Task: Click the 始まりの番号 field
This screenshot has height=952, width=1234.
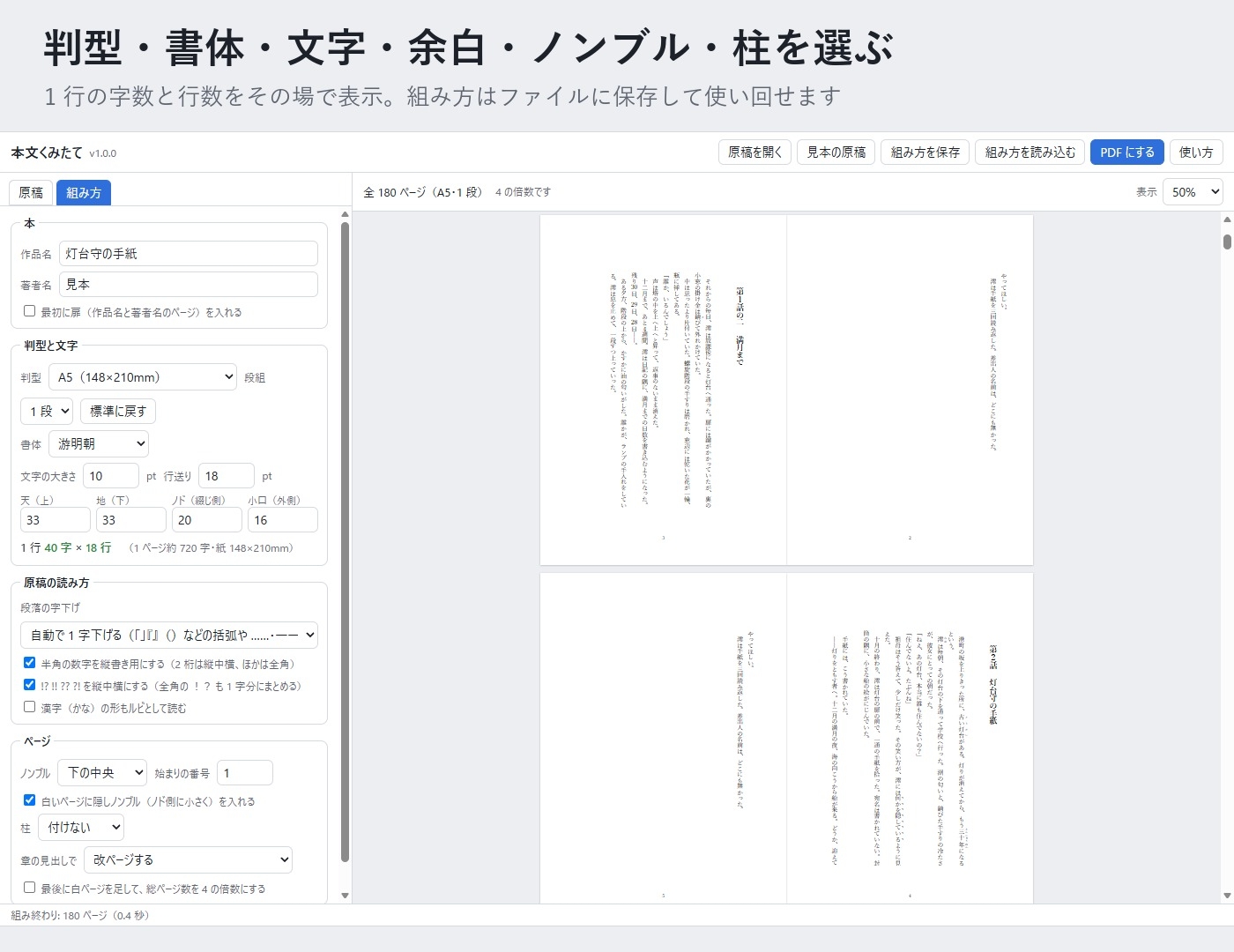Action: pyautogui.click(x=245, y=773)
